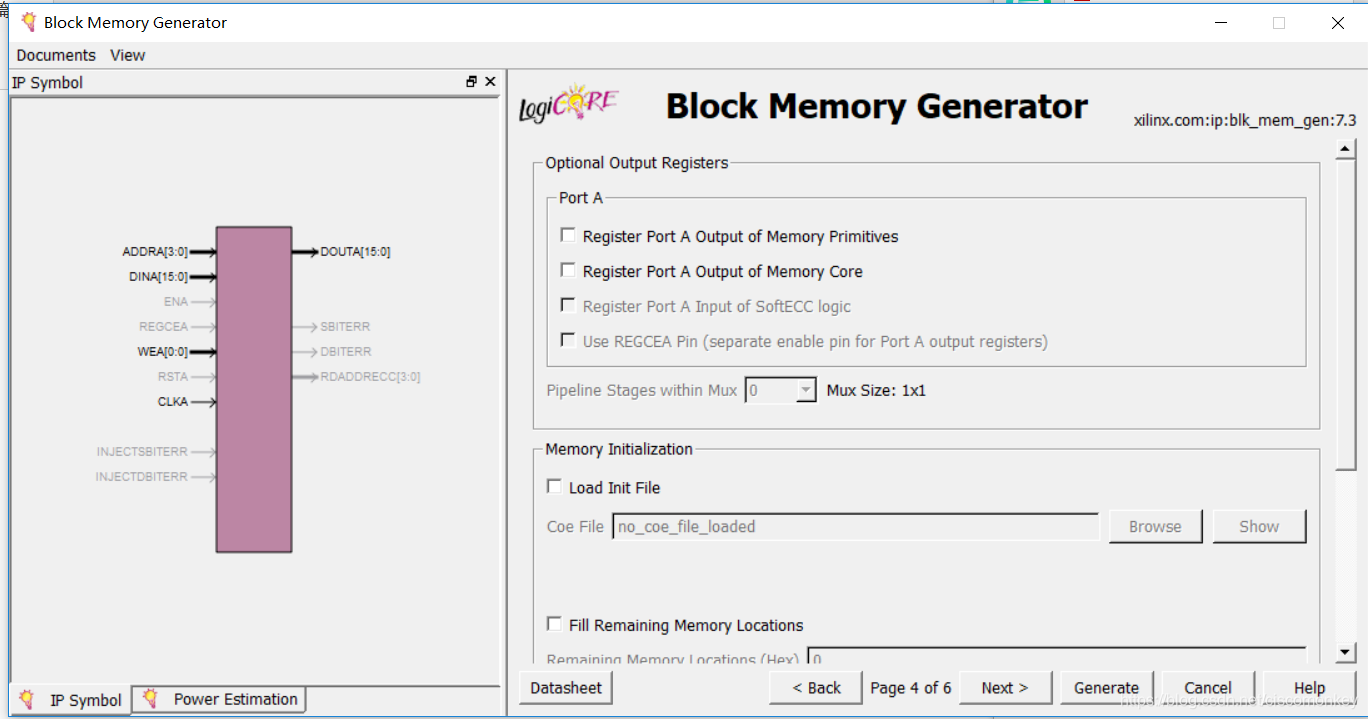
Task: Click the scrollbar down arrow
Action: click(x=1345, y=652)
